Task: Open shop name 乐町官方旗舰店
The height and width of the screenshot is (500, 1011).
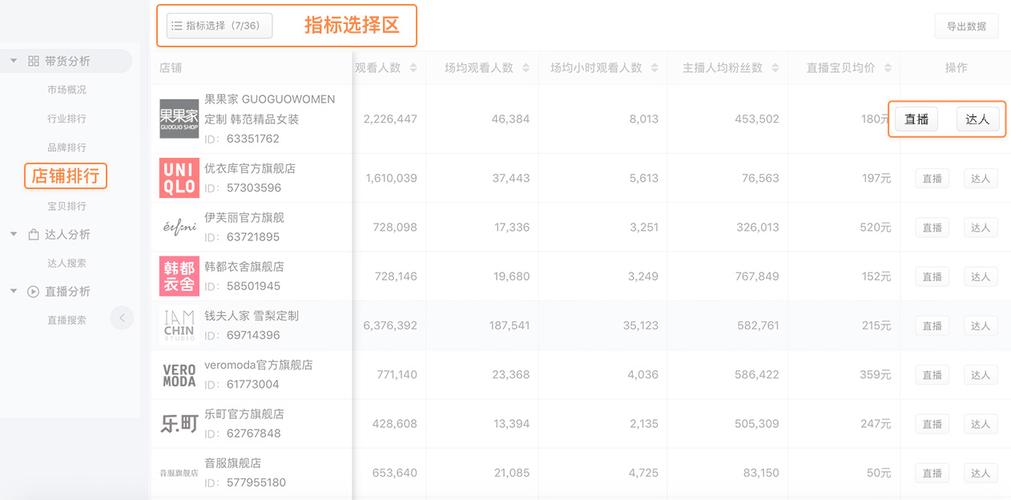Action: click(x=244, y=414)
